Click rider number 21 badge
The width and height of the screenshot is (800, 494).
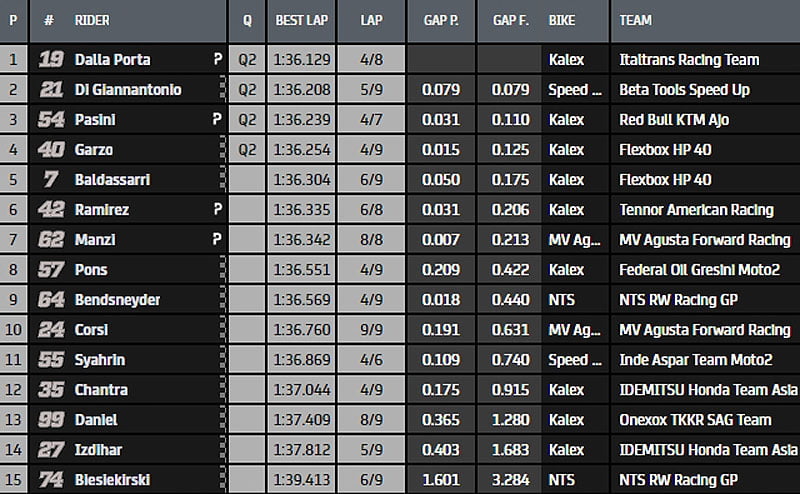tap(51, 90)
